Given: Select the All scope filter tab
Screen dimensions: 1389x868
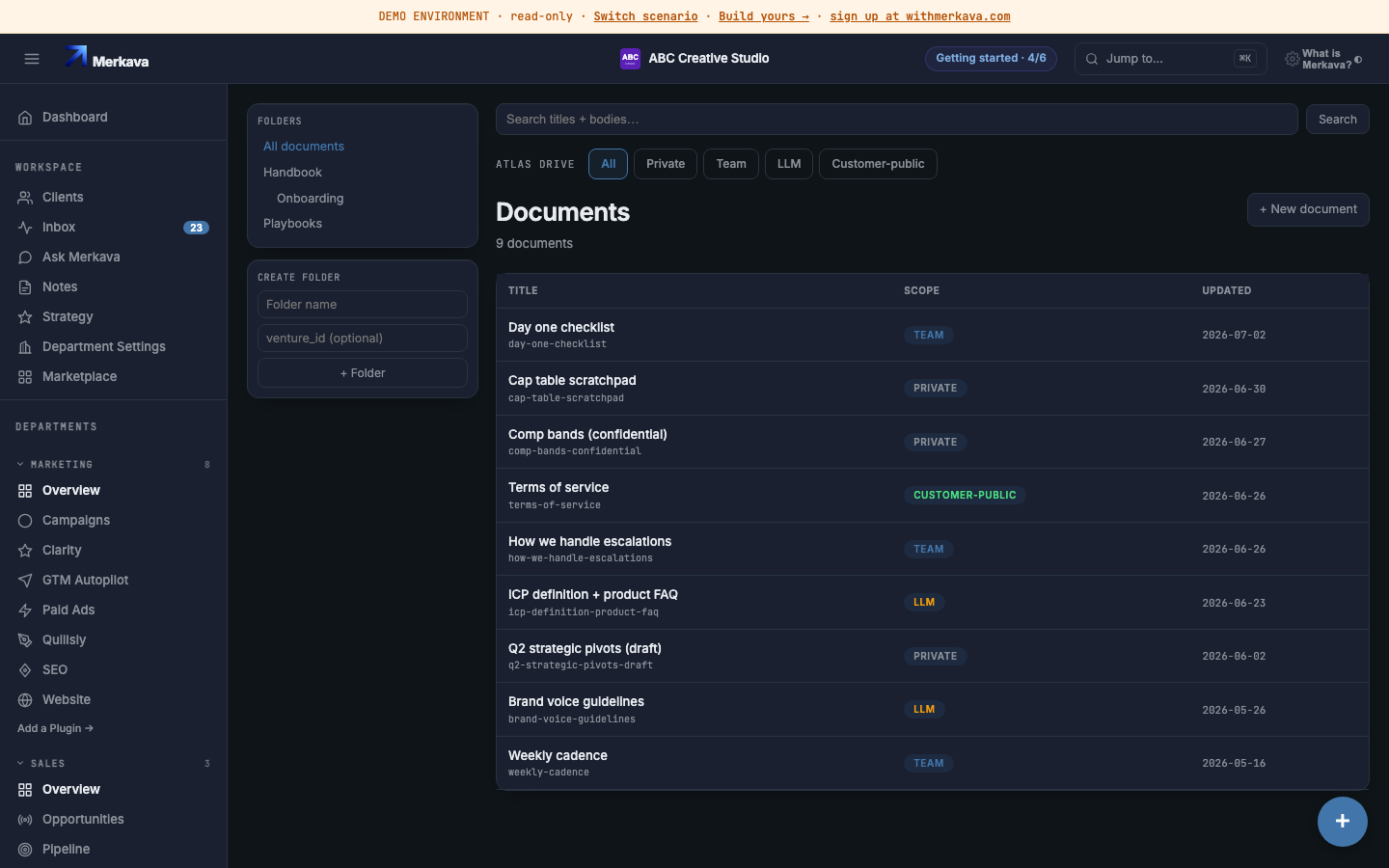Looking at the screenshot, I should coord(609,164).
